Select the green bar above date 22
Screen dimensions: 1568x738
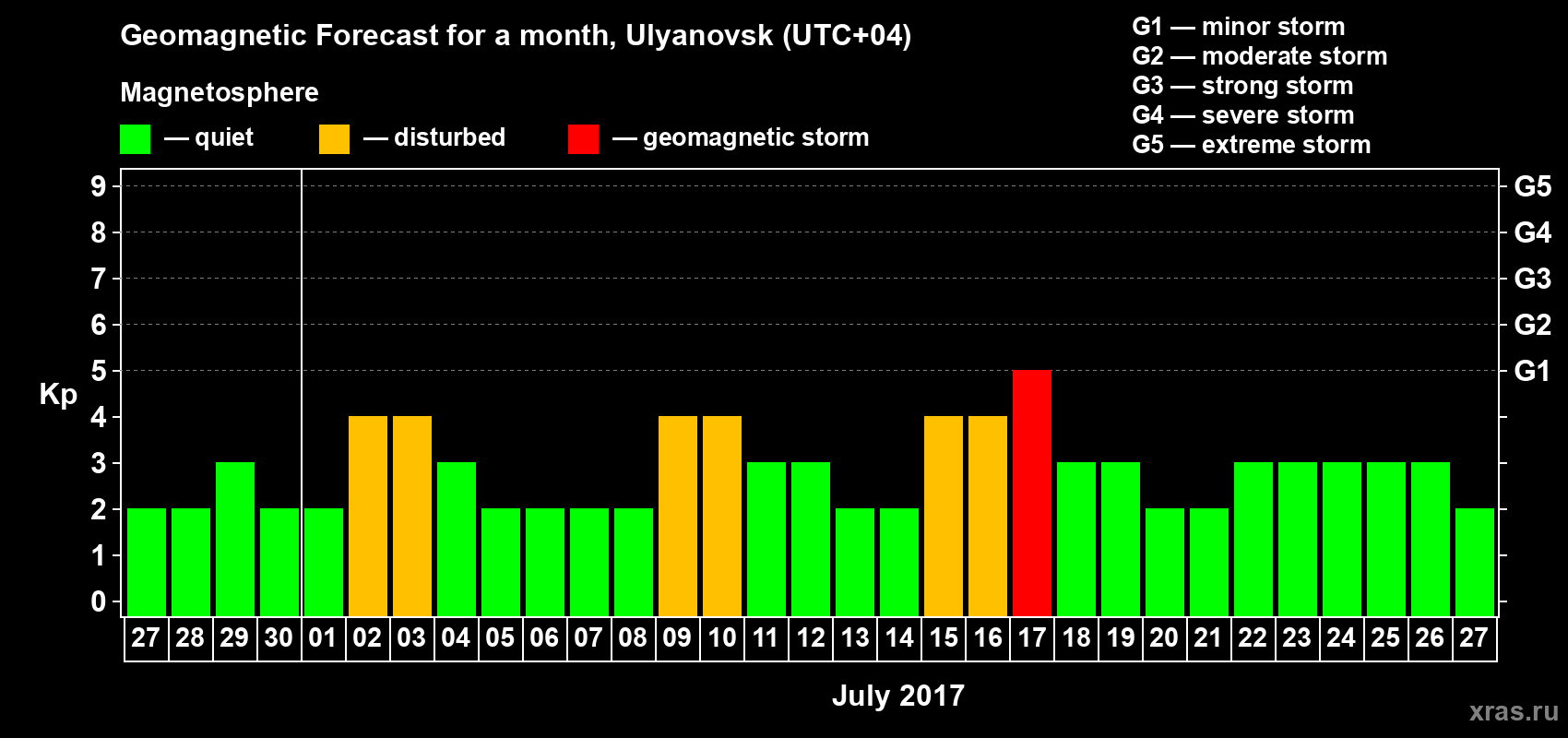click(x=1253, y=539)
